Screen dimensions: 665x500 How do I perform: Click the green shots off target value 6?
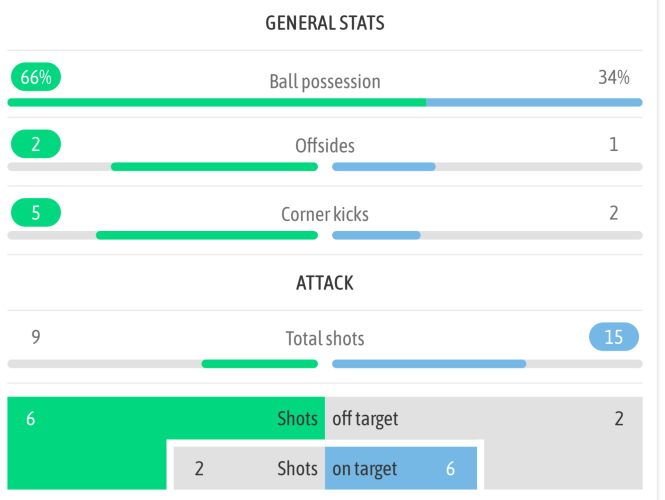point(31,419)
